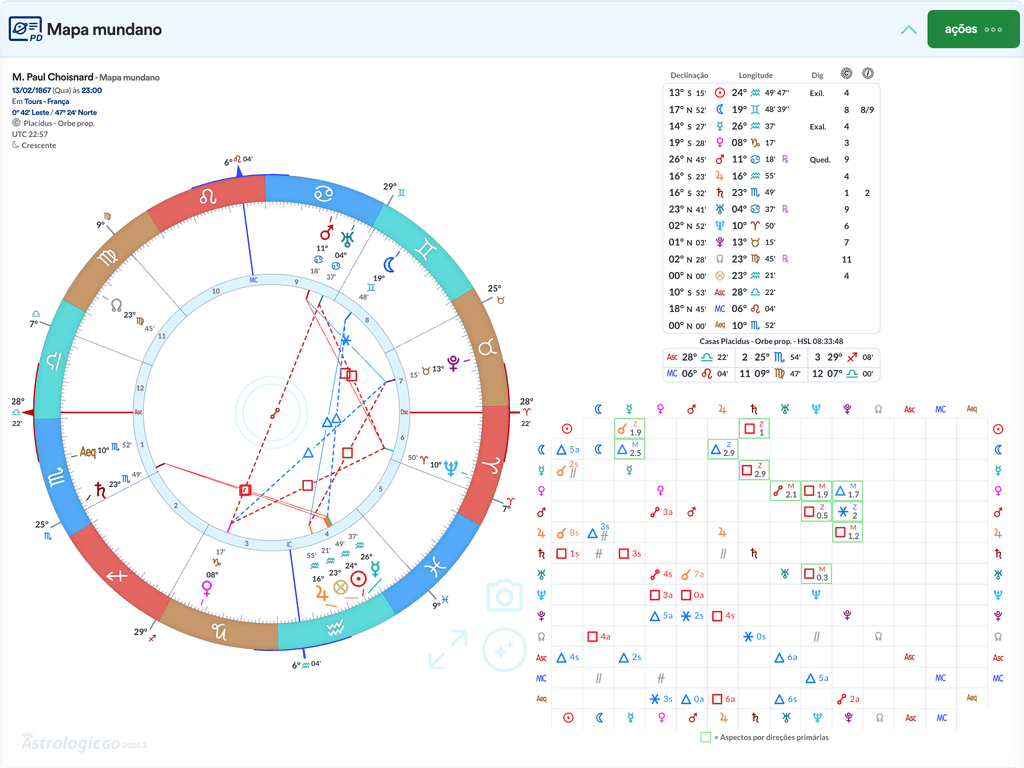Click the Cancer segment on the zodiac ring
The image size is (1024, 768).
pos(323,193)
